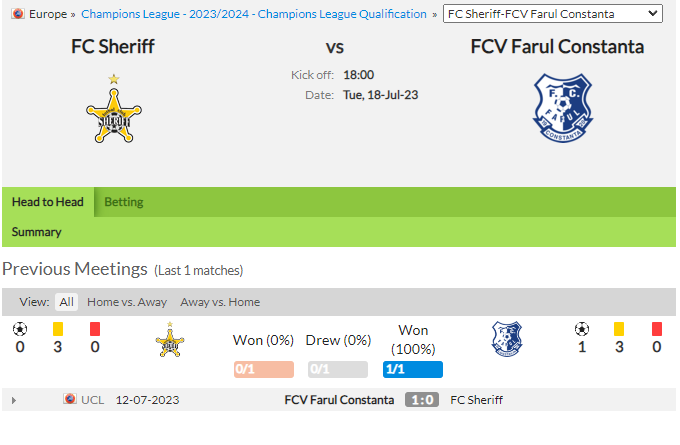Click the large FC Sheriff star crest

pyautogui.click(x=114, y=108)
